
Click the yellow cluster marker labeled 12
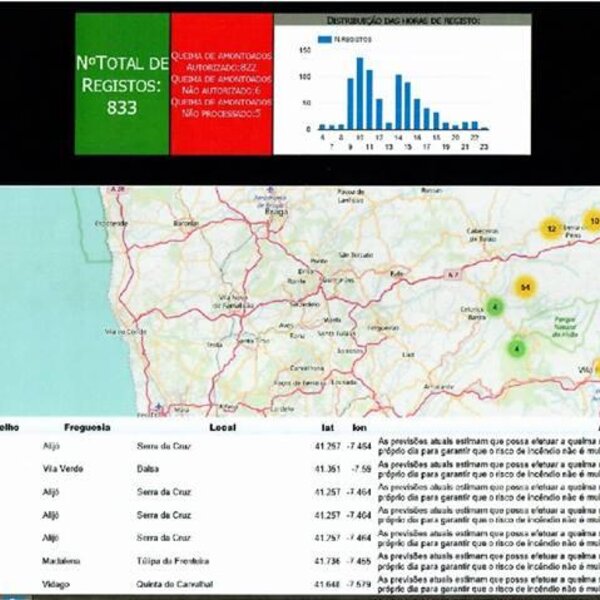pyautogui.click(x=550, y=228)
